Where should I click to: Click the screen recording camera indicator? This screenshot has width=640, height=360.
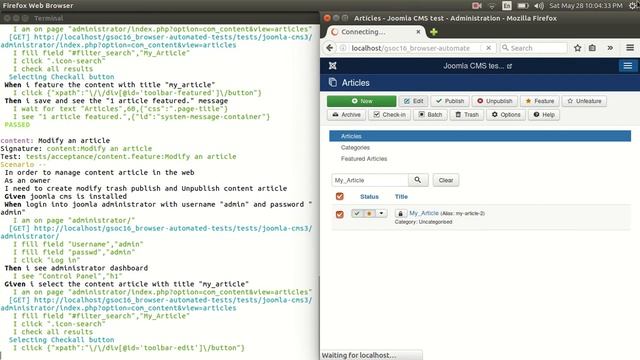tap(477, 6)
